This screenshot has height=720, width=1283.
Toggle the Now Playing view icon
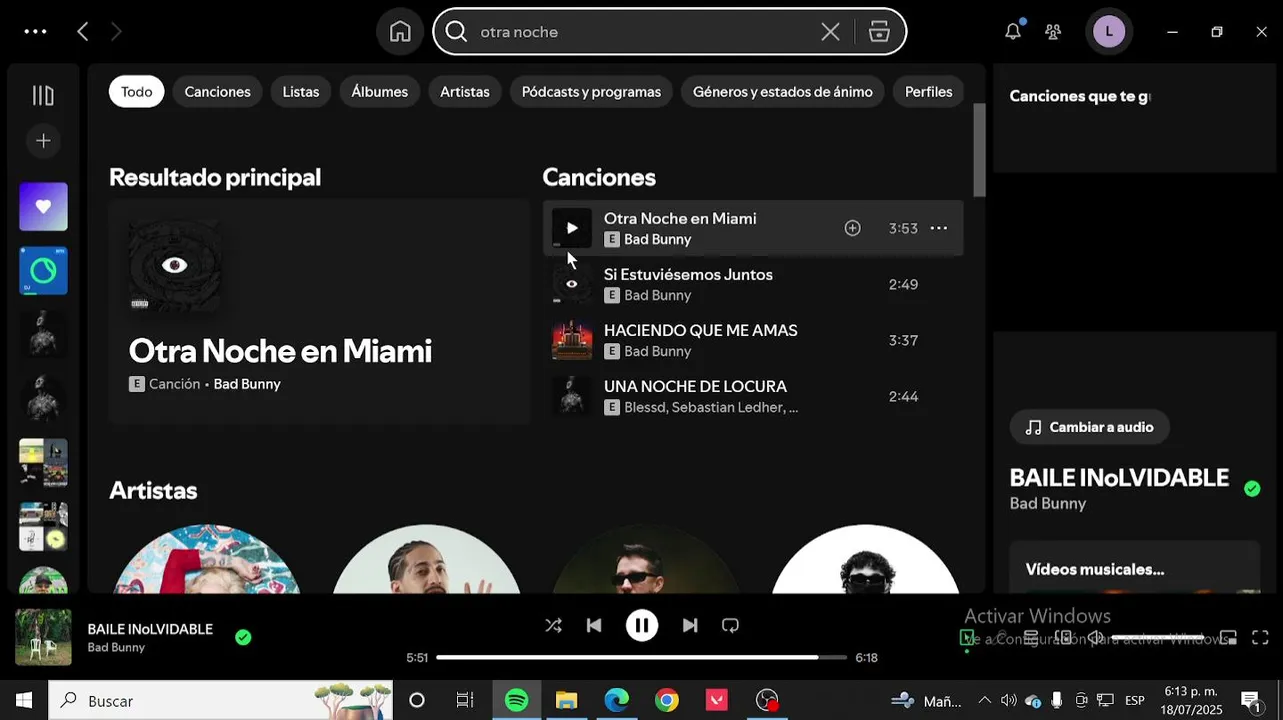pyautogui.click(x=967, y=638)
